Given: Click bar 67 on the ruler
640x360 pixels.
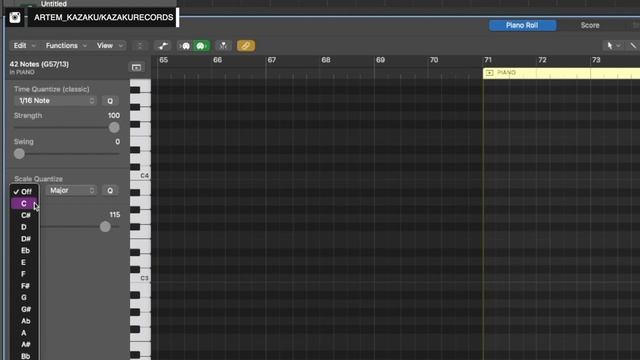Looking at the screenshot, I should click(272, 60).
